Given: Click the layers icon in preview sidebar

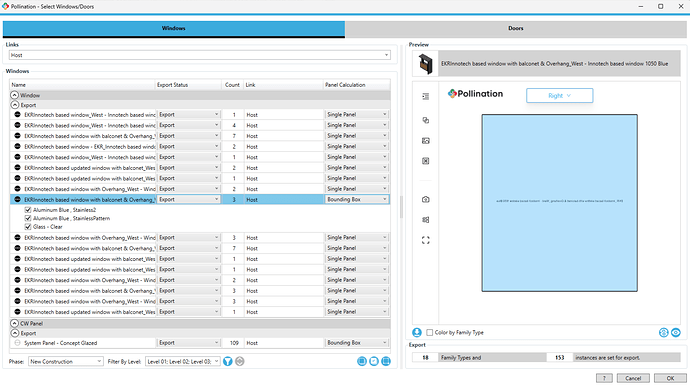Looking at the screenshot, I should click(426, 120).
